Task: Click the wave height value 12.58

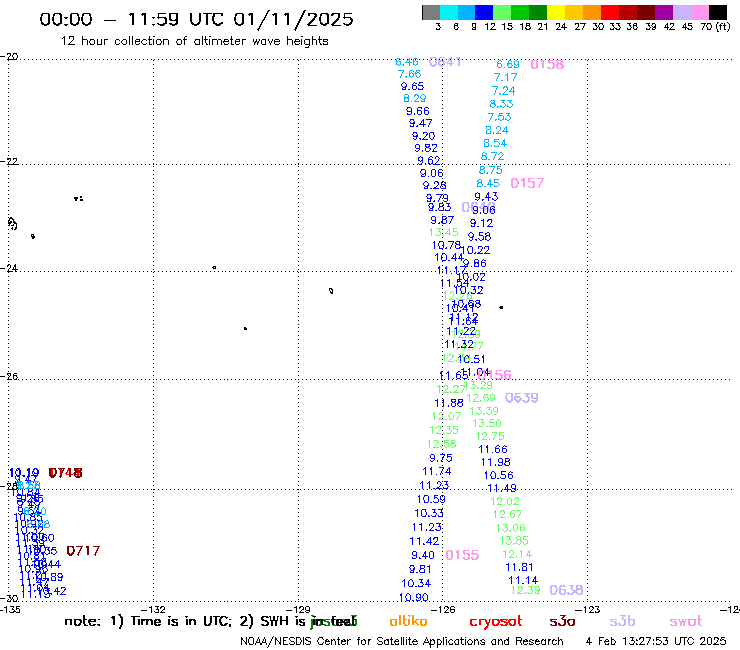Action: pyautogui.click(x=442, y=444)
